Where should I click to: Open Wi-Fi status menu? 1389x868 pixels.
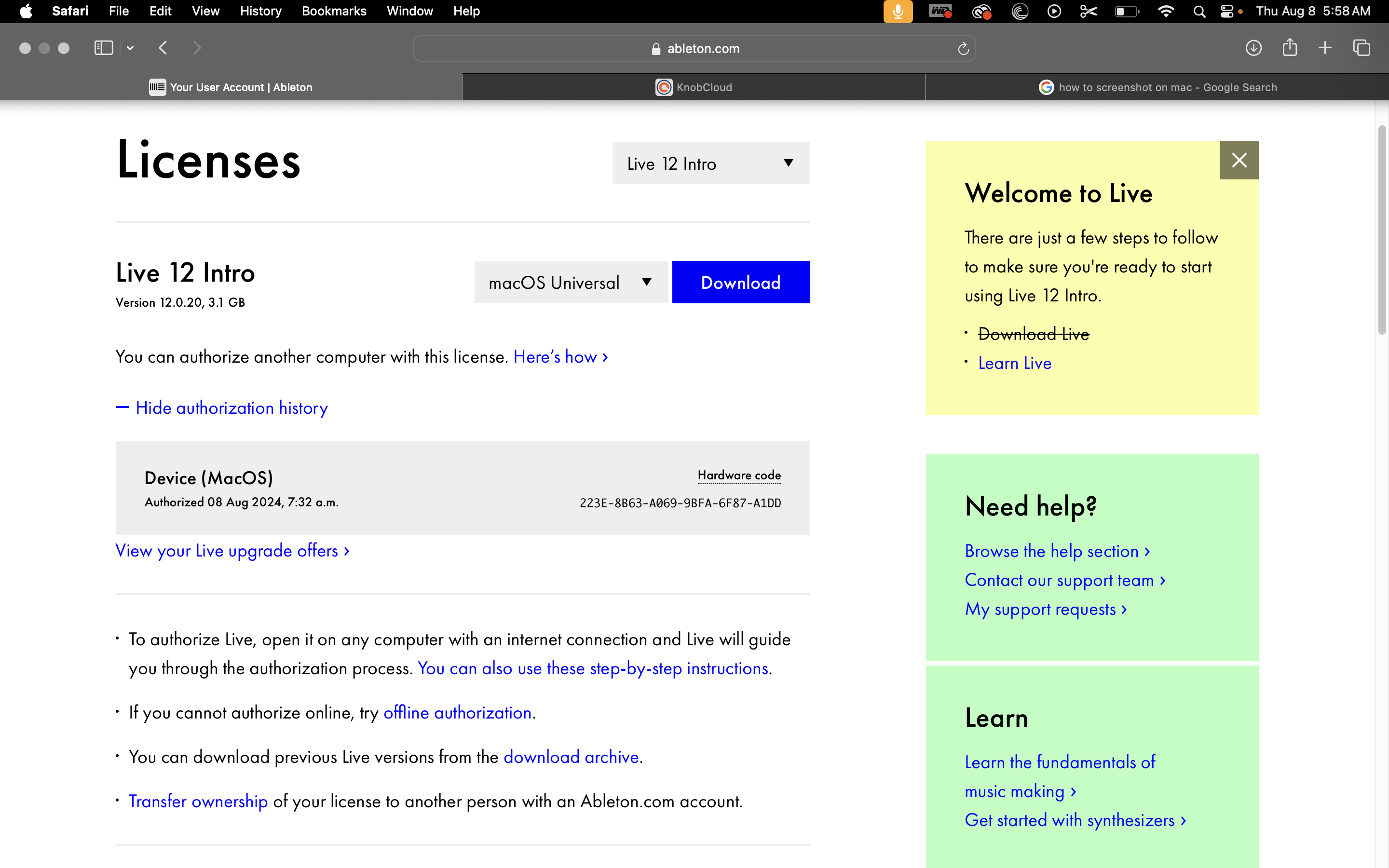coord(1166,11)
